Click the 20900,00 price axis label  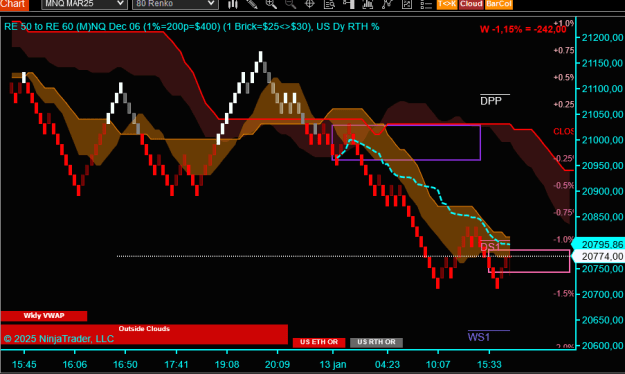click(602, 191)
